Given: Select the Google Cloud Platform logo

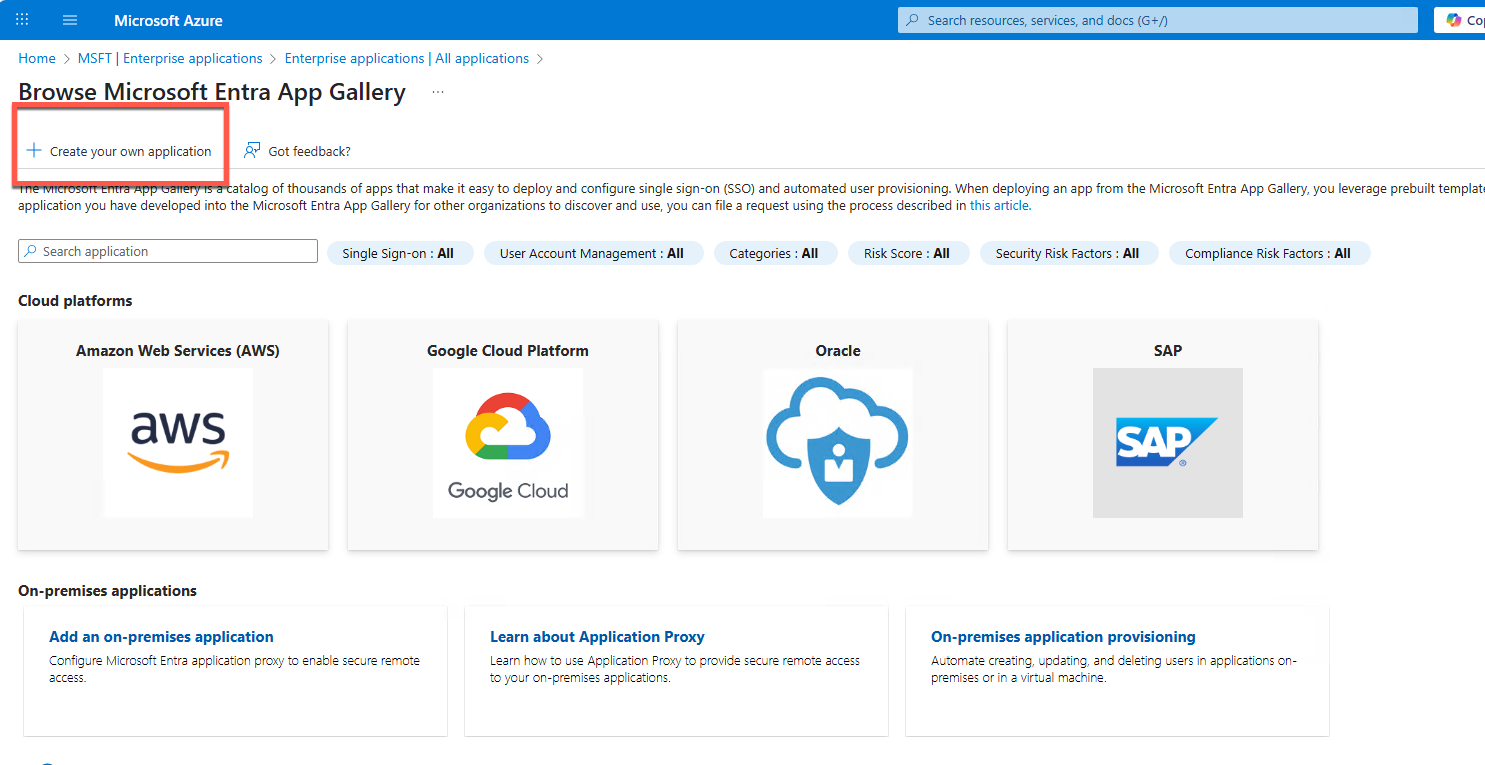Looking at the screenshot, I should click(x=508, y=442).
